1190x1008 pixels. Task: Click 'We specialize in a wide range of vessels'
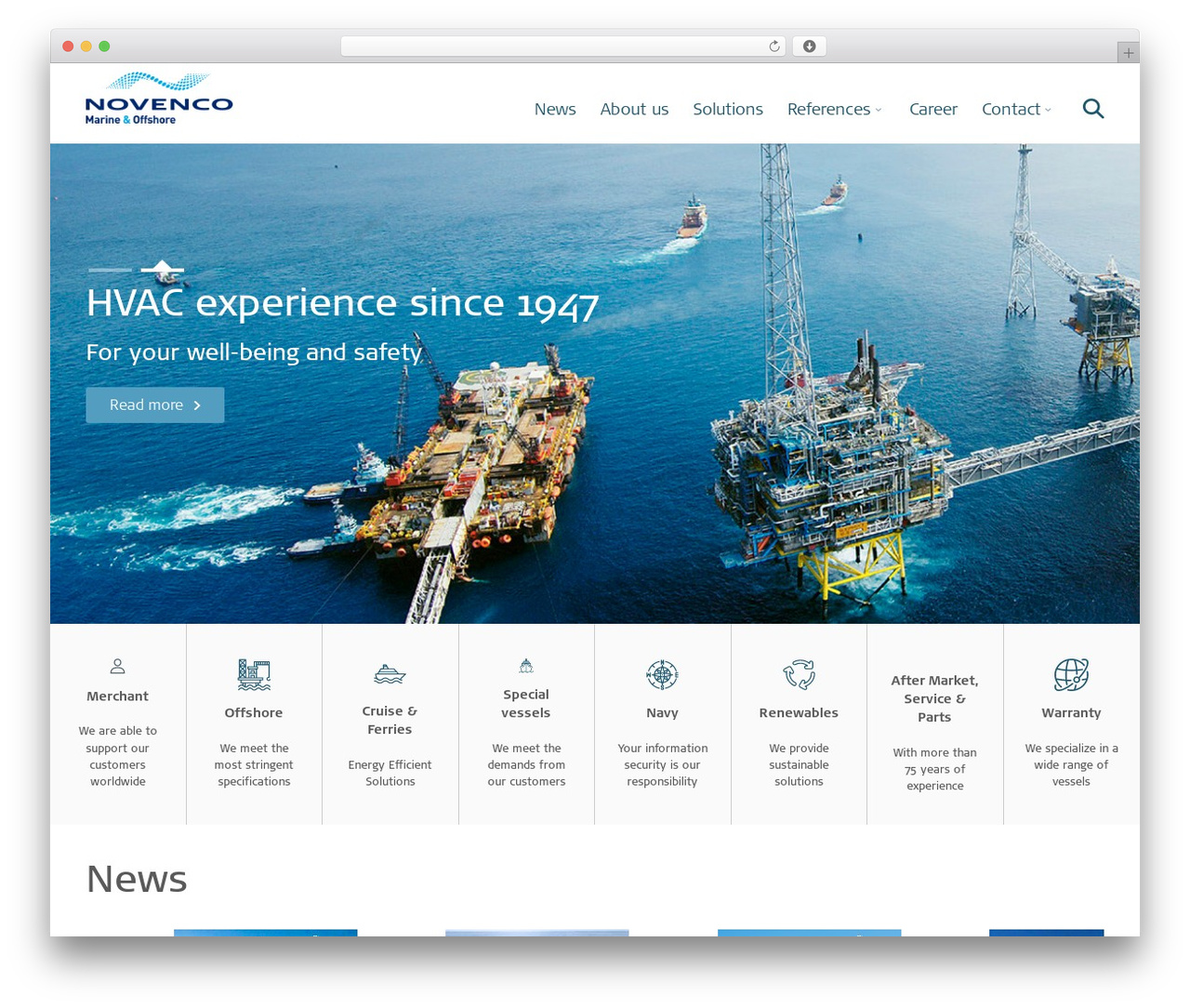[1071, 764]
